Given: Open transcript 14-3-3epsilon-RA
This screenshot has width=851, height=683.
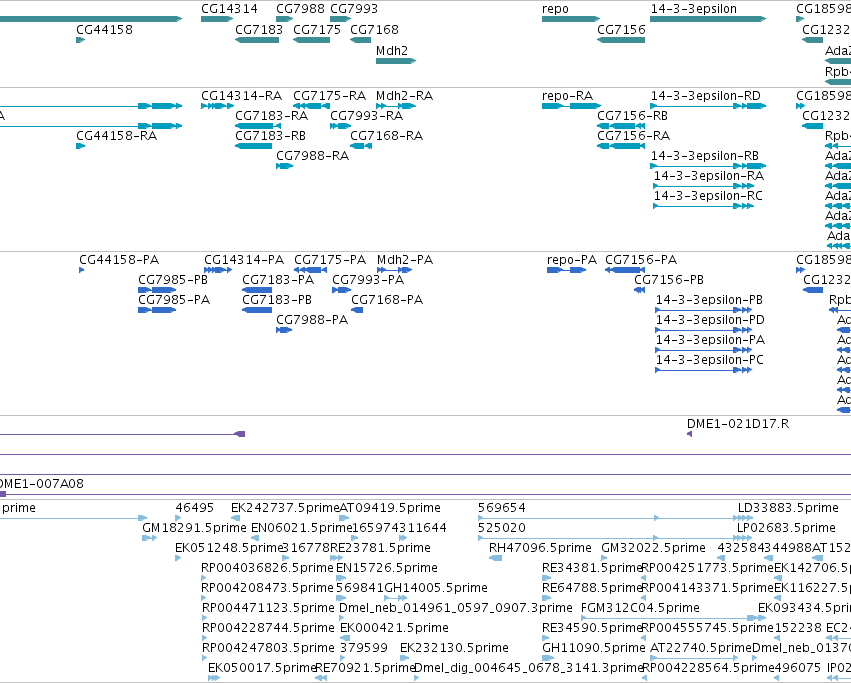Looking at the screenshot, I should click(709, 176).
